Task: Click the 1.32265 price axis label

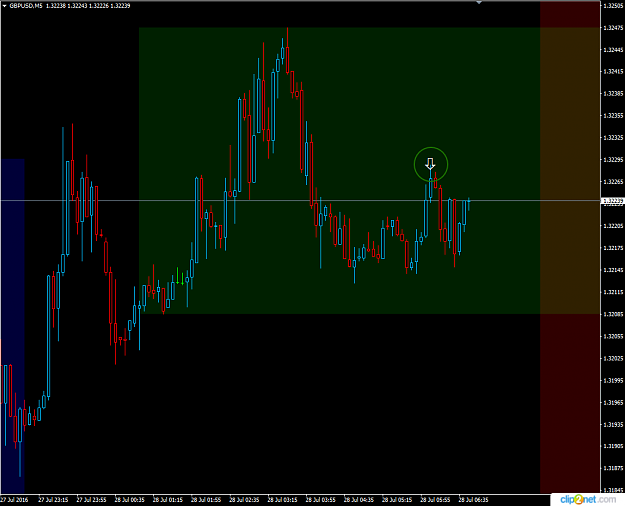Action: [x=614, y=182]
